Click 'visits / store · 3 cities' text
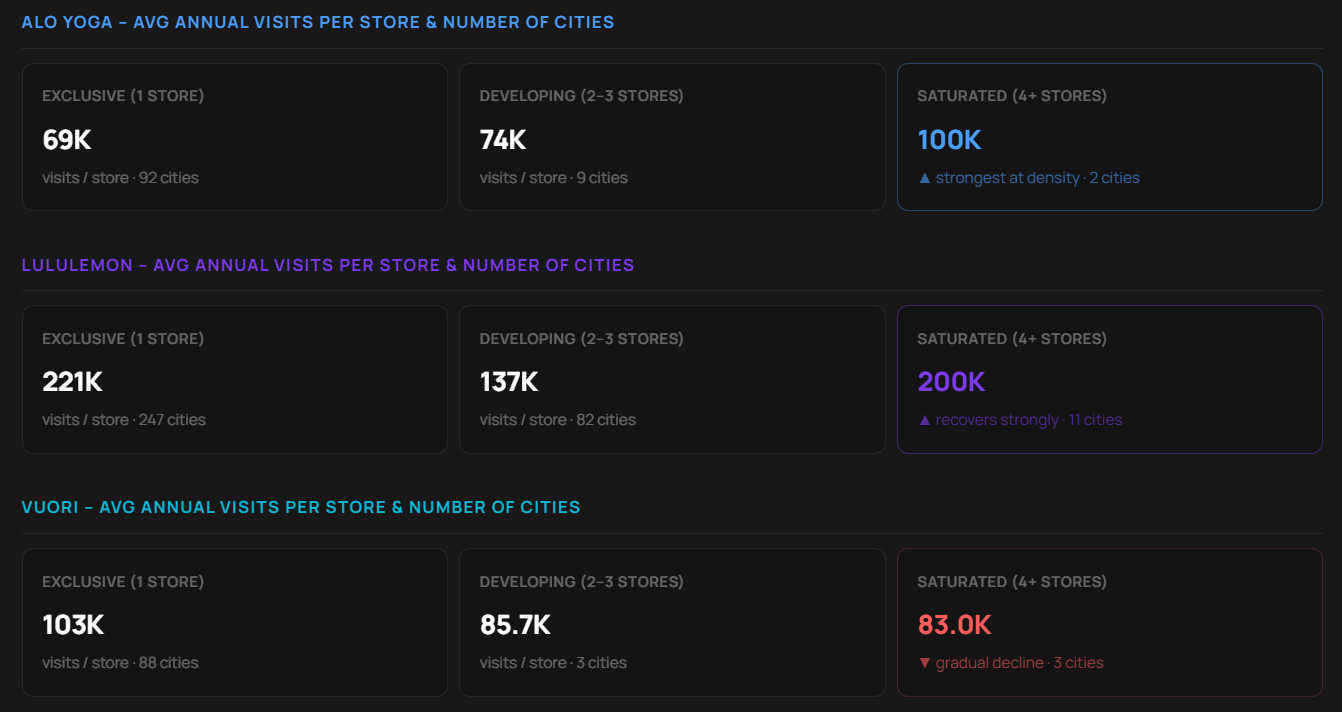Screen dimensions: 1342x712 coord(553,663)
